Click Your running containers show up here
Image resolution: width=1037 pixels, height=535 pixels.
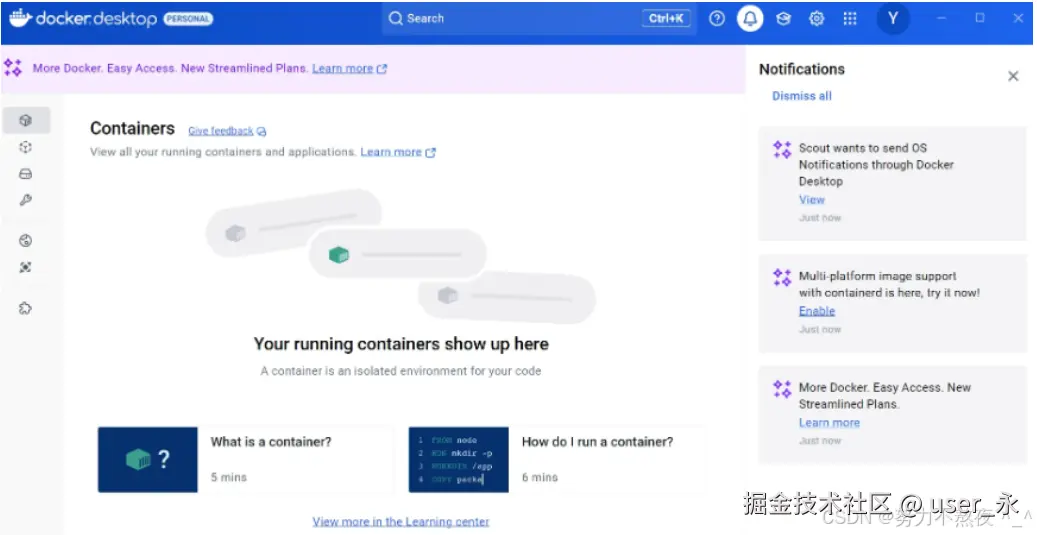pos(401,344)
